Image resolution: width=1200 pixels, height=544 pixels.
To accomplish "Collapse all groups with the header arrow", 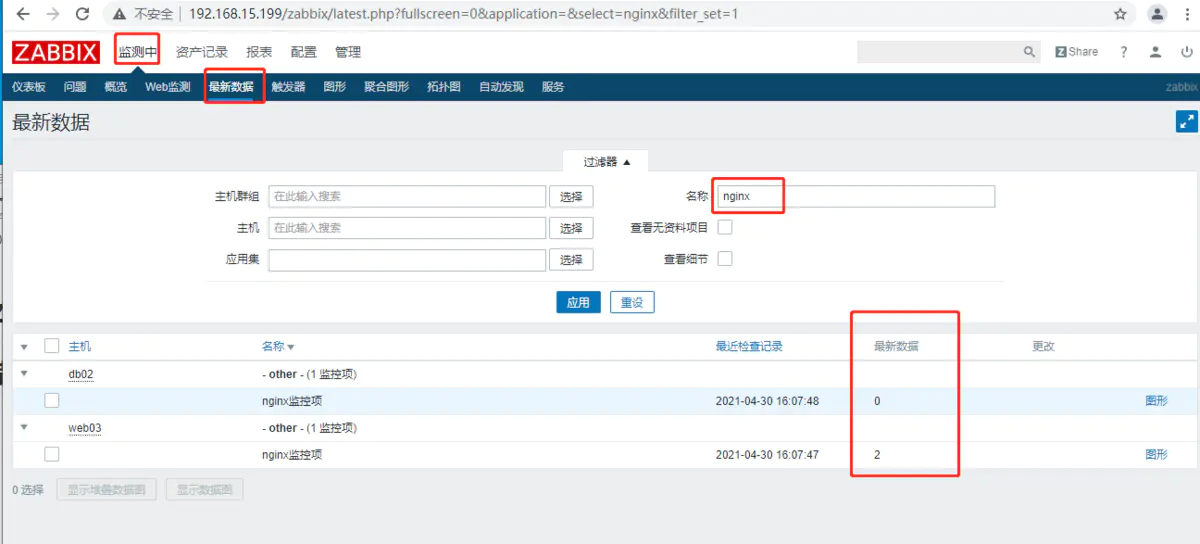I will [24, 346].
